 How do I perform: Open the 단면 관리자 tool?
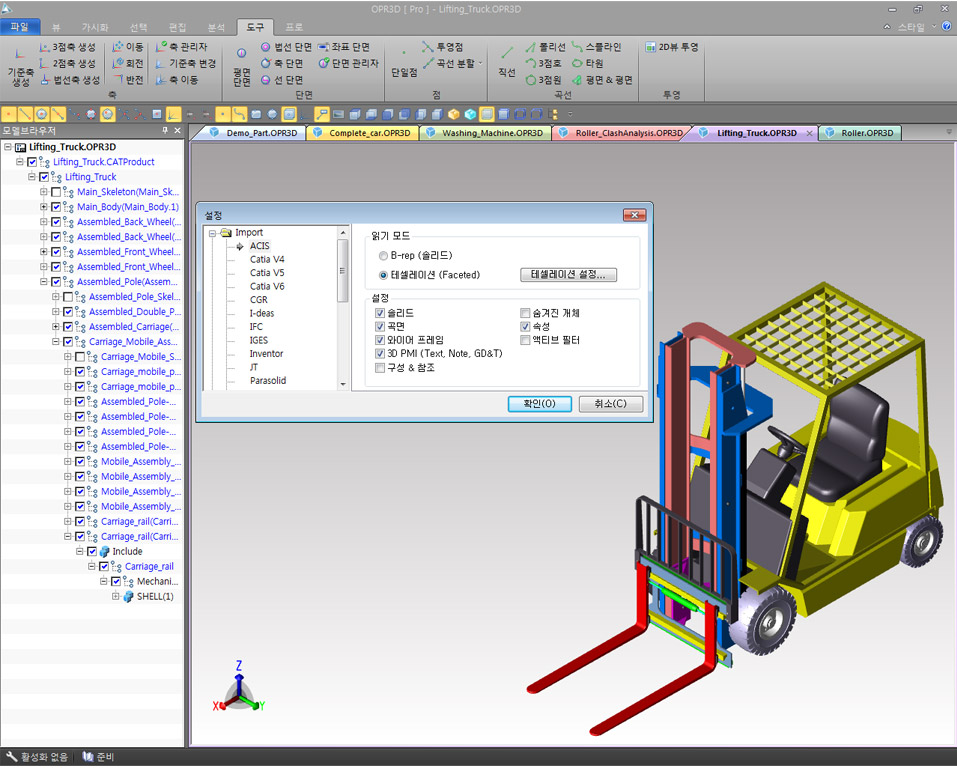coord(348,63)
